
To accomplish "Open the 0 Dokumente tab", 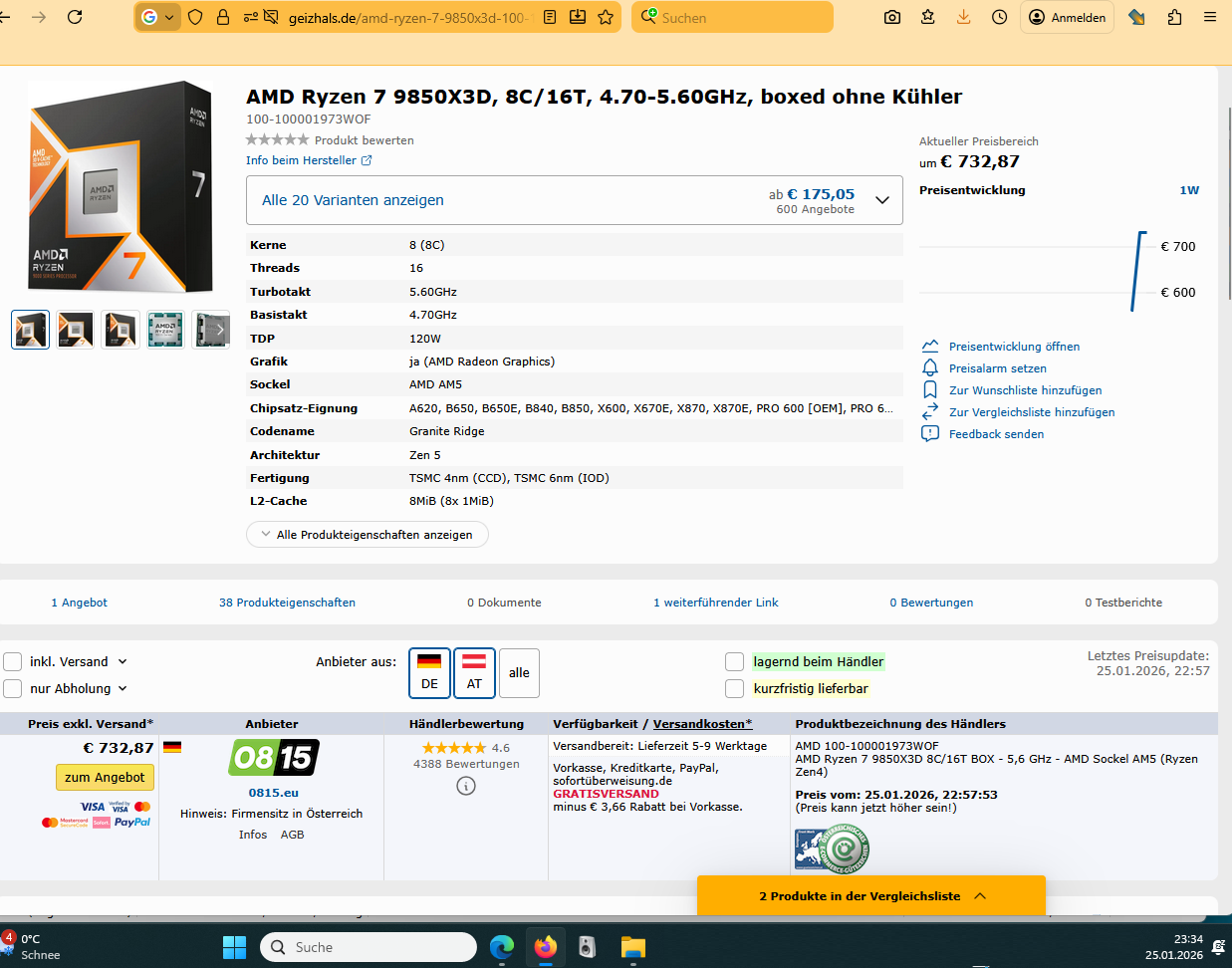I will click(x=504, y=603).
